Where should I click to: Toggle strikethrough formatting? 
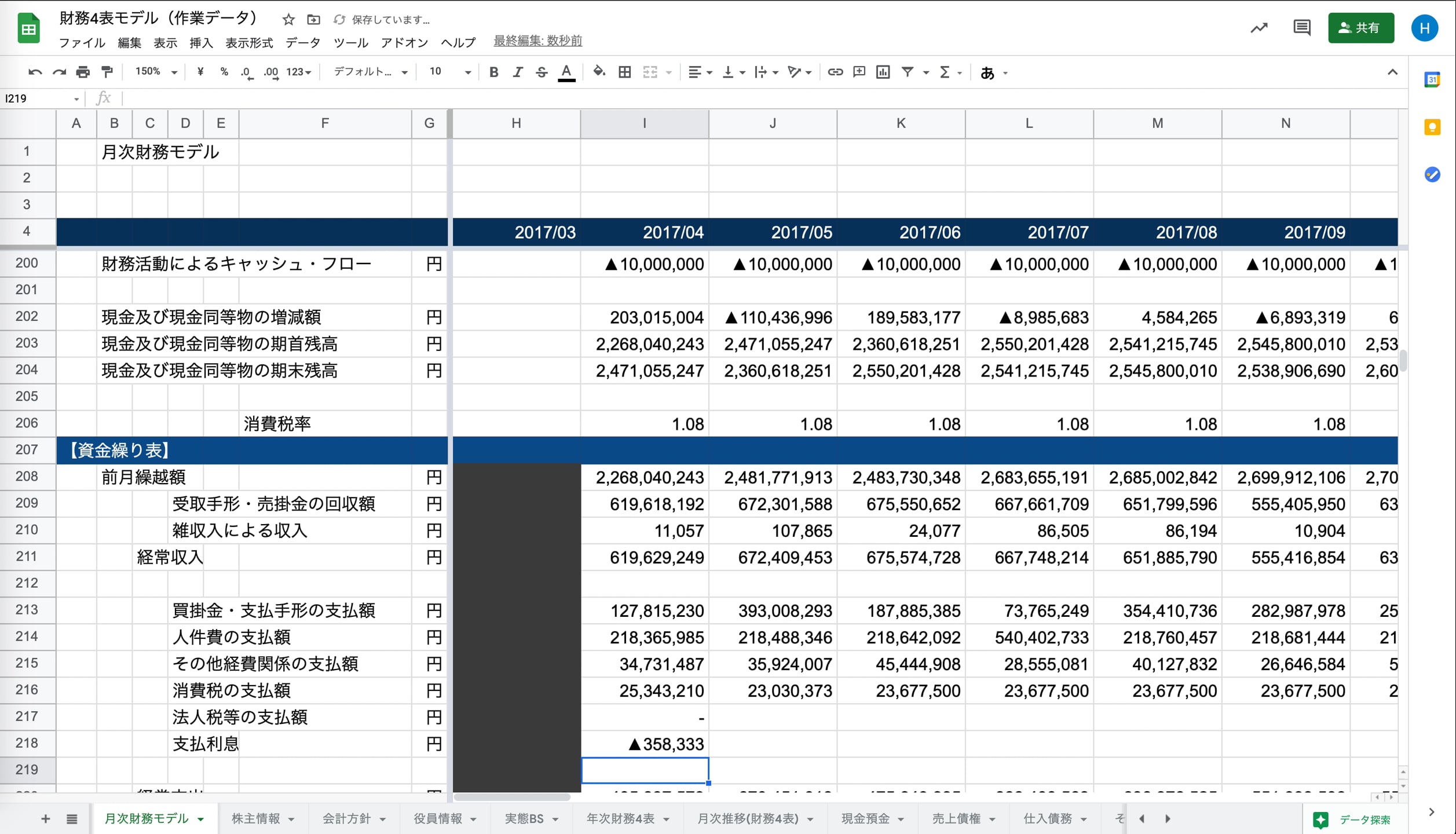(541, 72)
